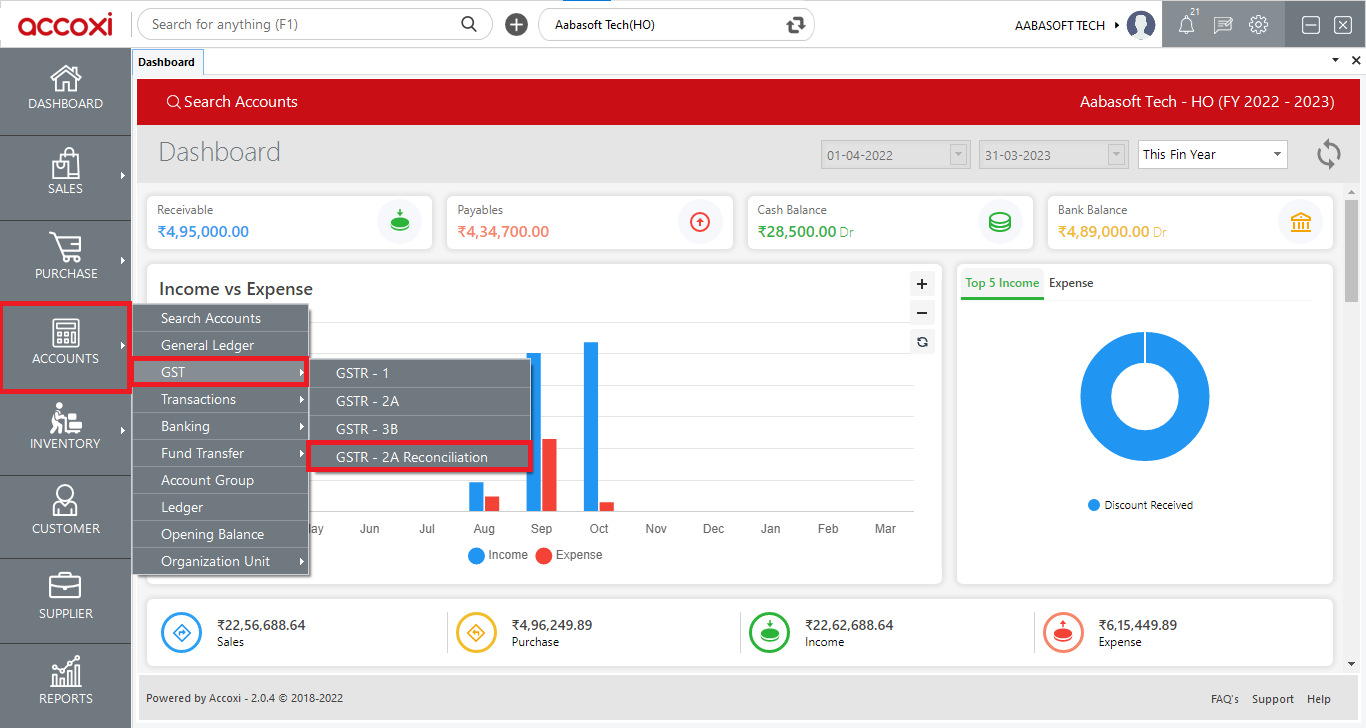Image resolution: width=1366 pixels, height=728 pixels.
Task: Click Search Accounts in the red banner
Action: (x=232, y=102)
